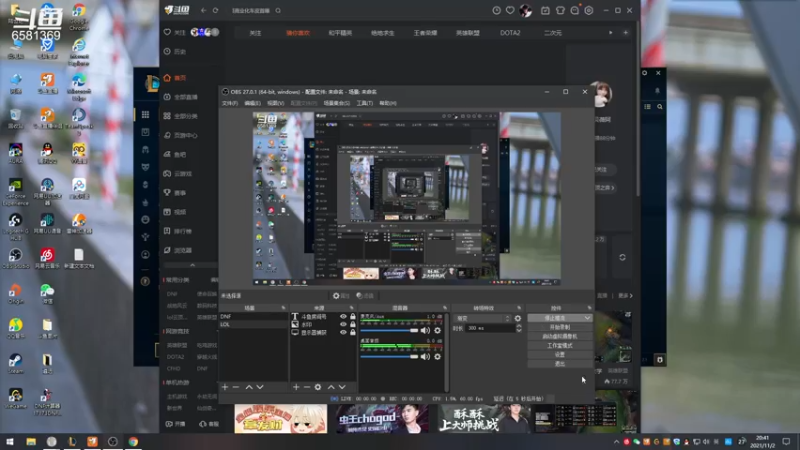Move scene down in the scenes panel
This screenshot has height=450, width=800.
point(260,387)
